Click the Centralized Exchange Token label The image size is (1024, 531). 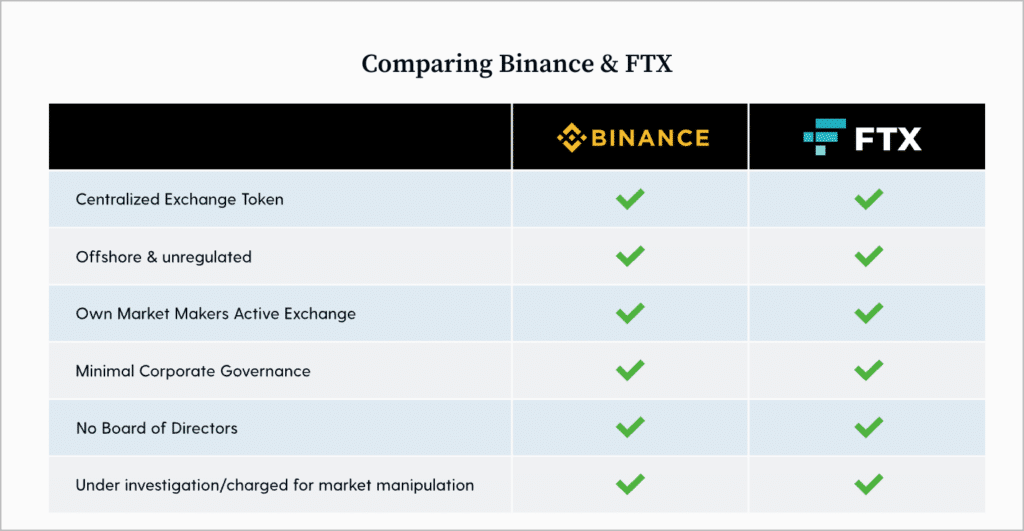180,199
